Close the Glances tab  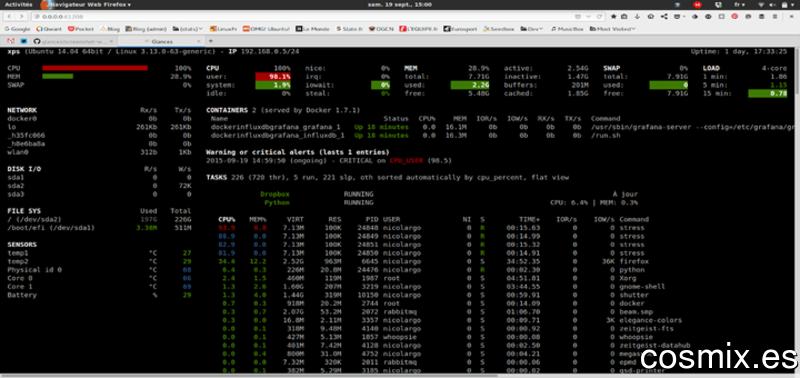point(199,41)
